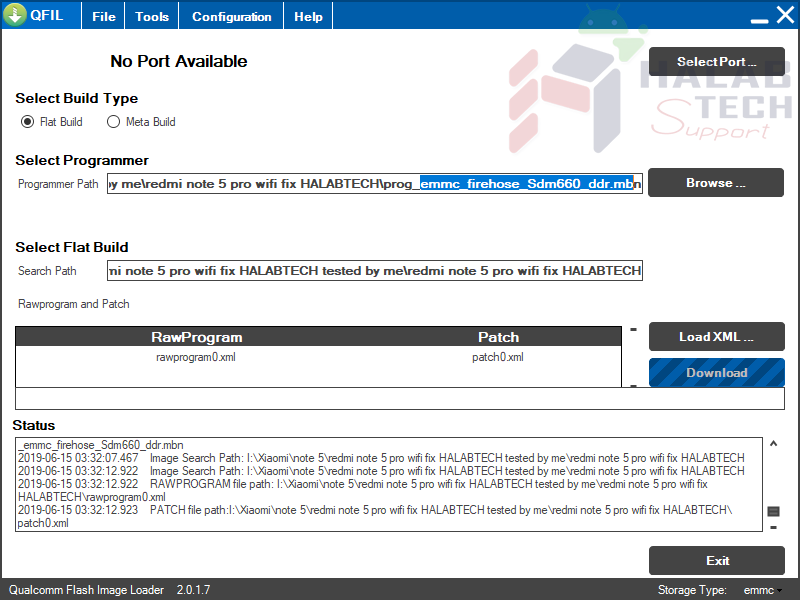800x600 pixels.
Task: Click the No Port Available status text
Action: [179, 61]
